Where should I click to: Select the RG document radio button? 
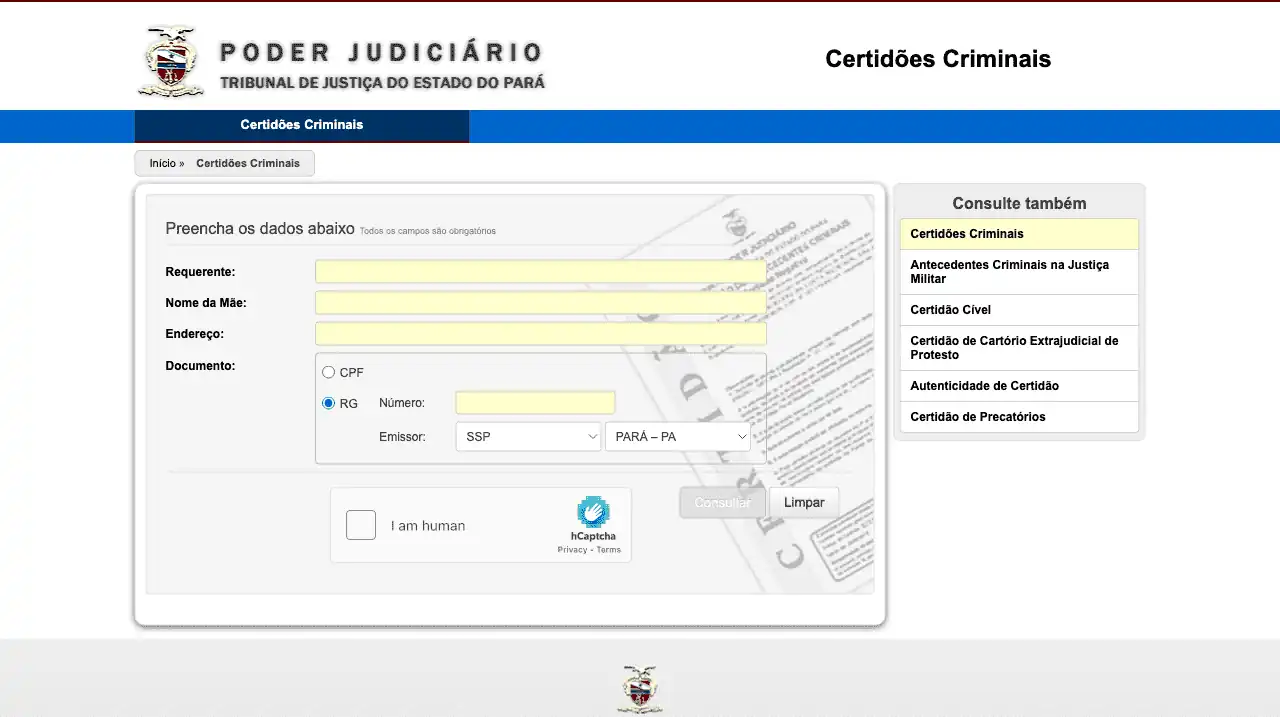point(328,403)
